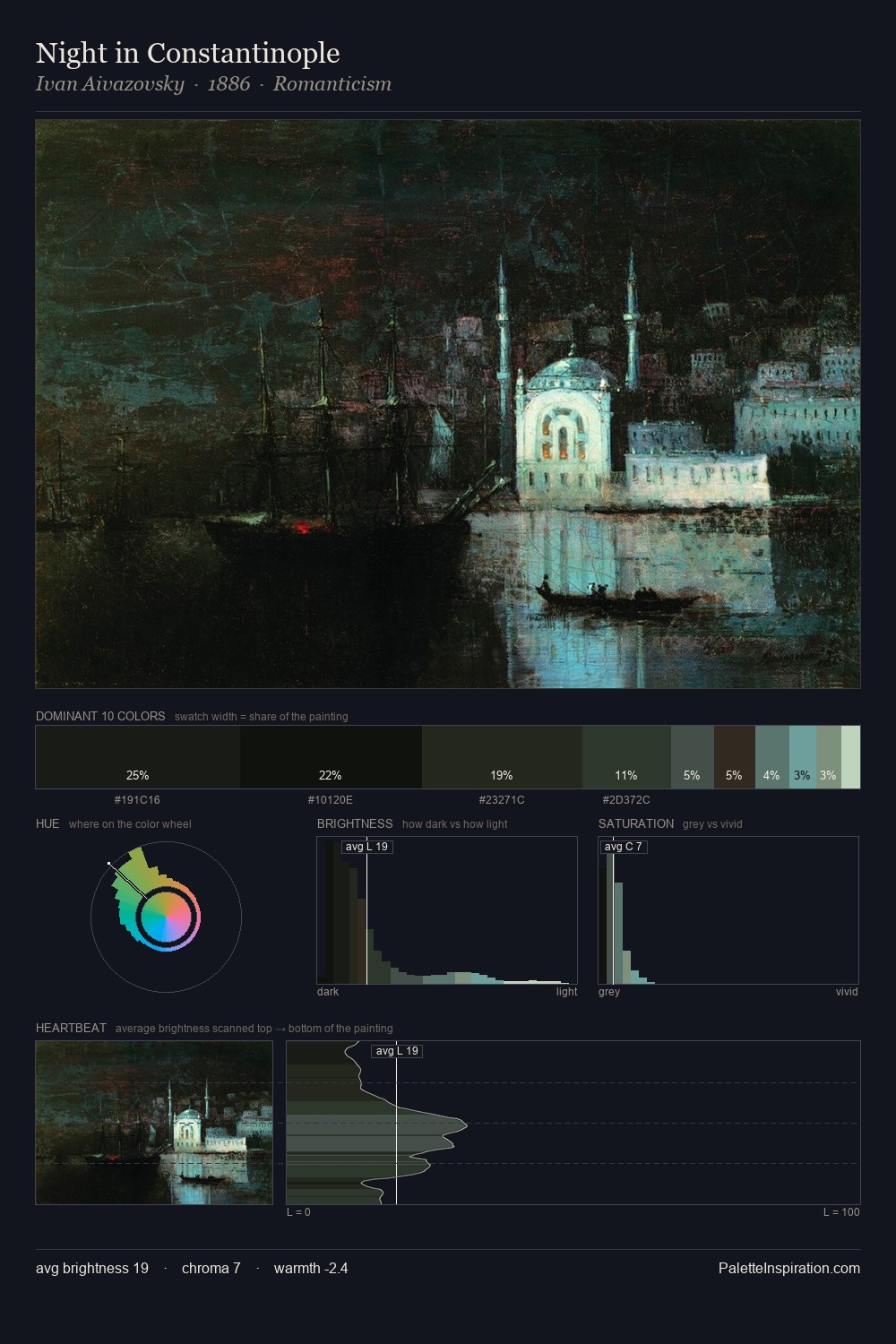The height and width of the screenshot is (1344, 896).
Task: Click the brown 5% color swatch
Action: pyautogui.click(x=735, y=757)
